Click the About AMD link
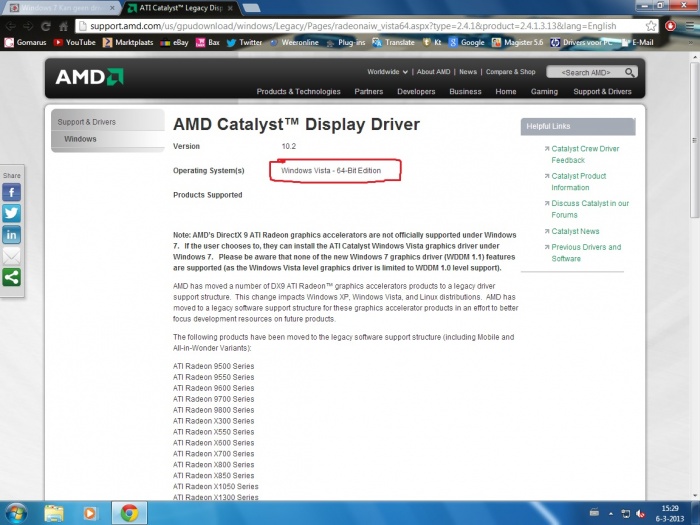Image resolution: width=700 pixels, height=525 pixels. click(433, 71)
